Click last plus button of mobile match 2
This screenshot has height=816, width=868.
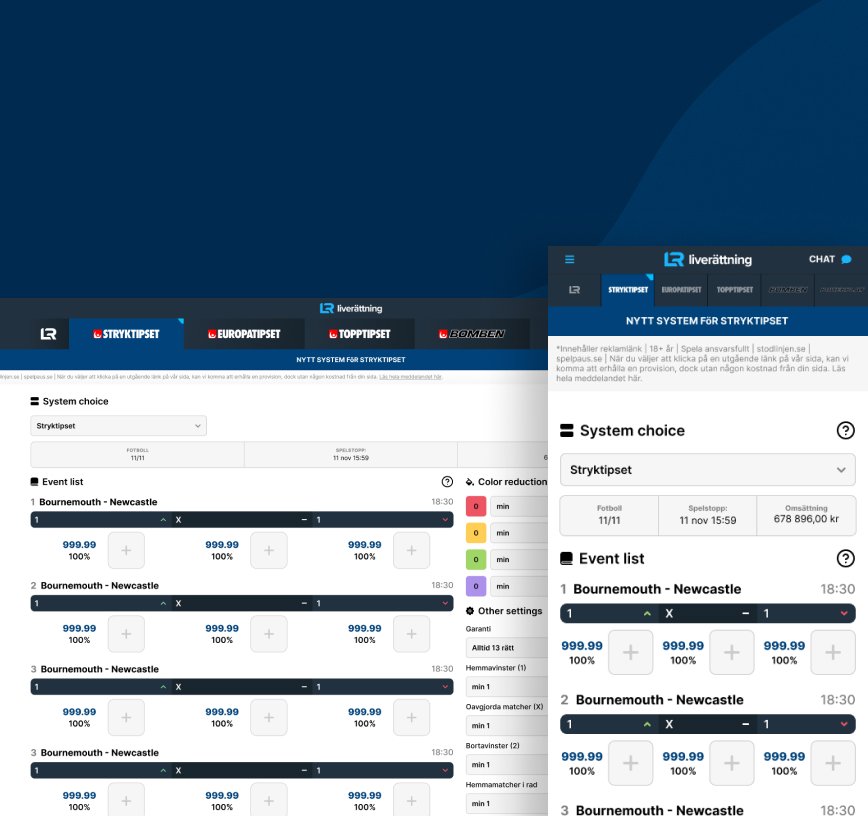click(833, 763)
